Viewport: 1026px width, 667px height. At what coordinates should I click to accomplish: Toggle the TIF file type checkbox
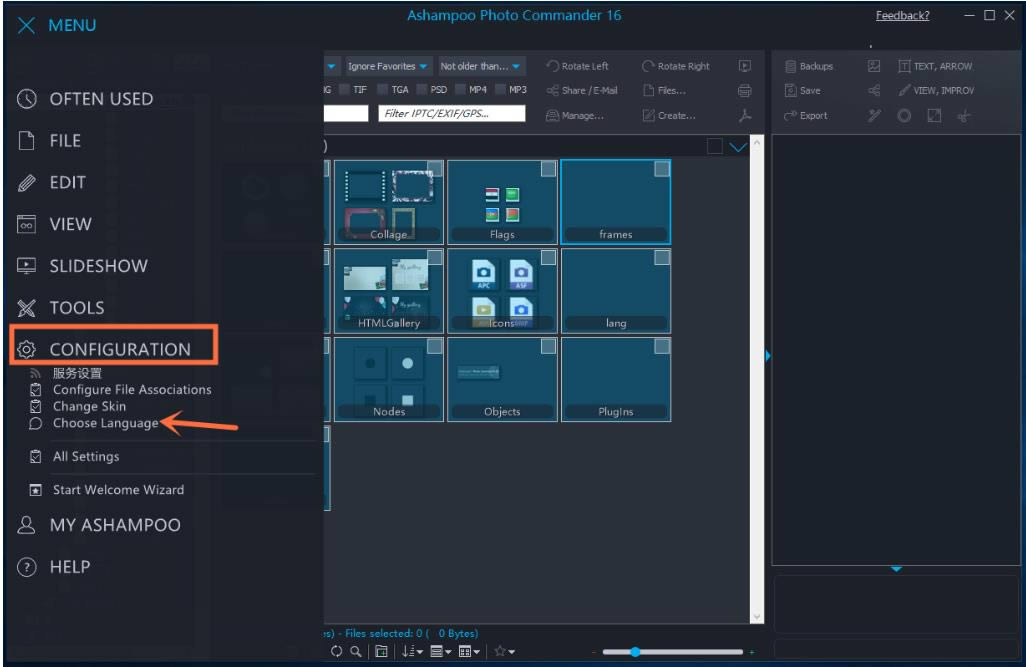point(346,90)
